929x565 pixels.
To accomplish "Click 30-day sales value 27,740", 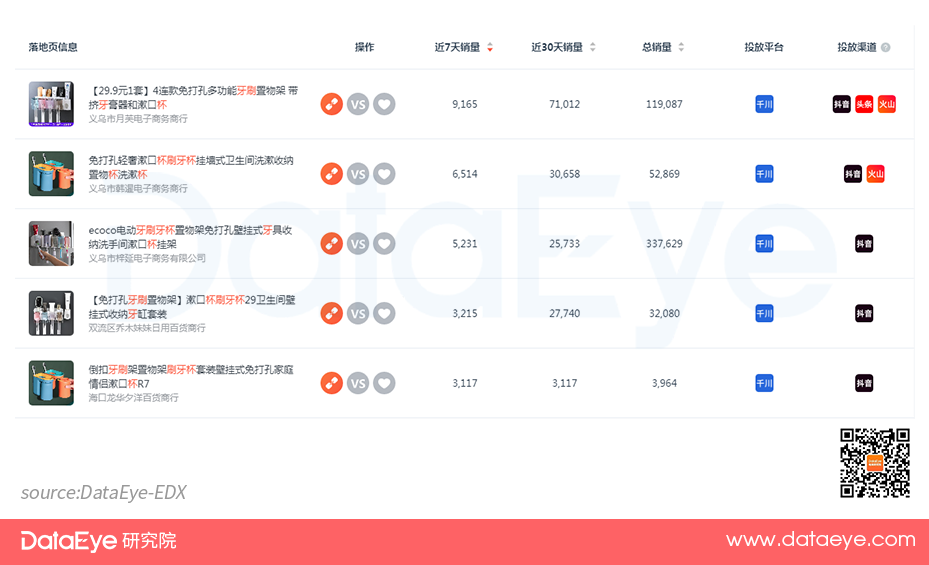I will pyautogui.click(x=565, y=313).
